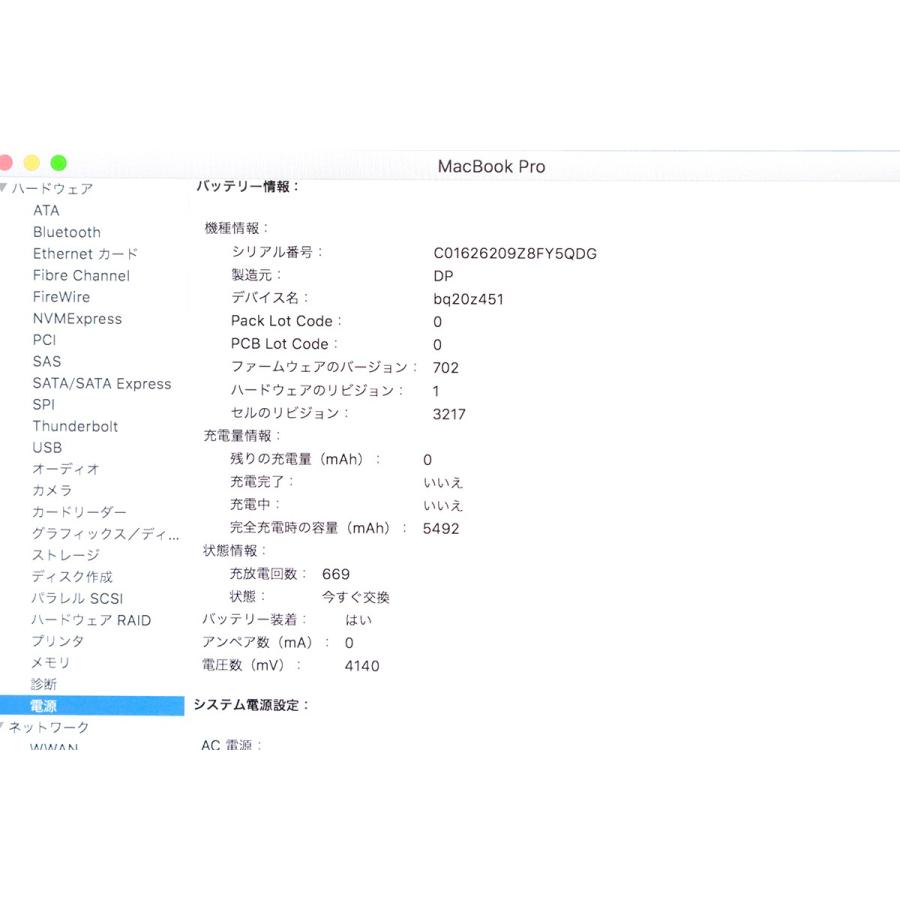Select the highlighted 電源 entry
This screenshot has height=900, width=900.
click(x=92, y=706)
